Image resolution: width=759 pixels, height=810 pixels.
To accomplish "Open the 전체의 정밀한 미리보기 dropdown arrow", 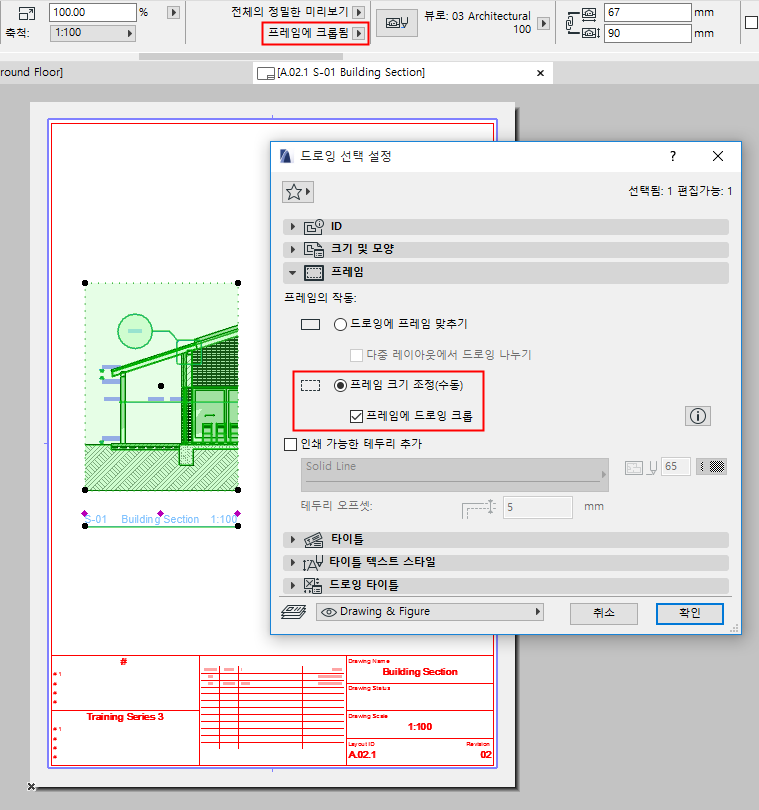I will point(359,12).
